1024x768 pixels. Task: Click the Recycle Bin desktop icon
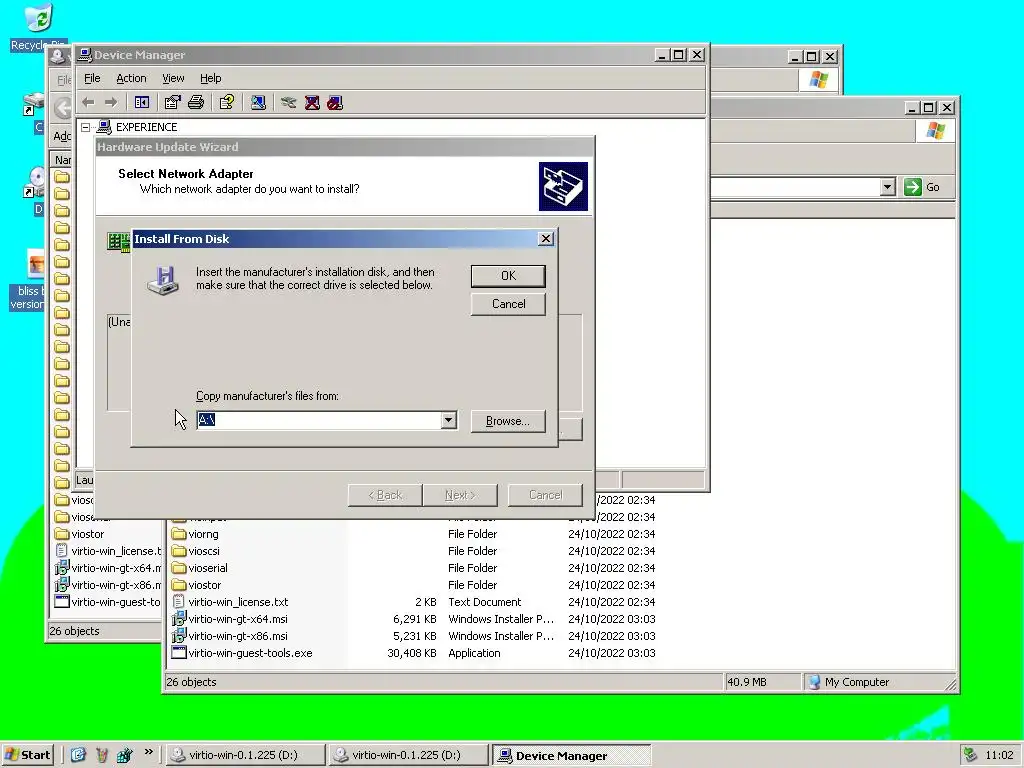(39, 18)
